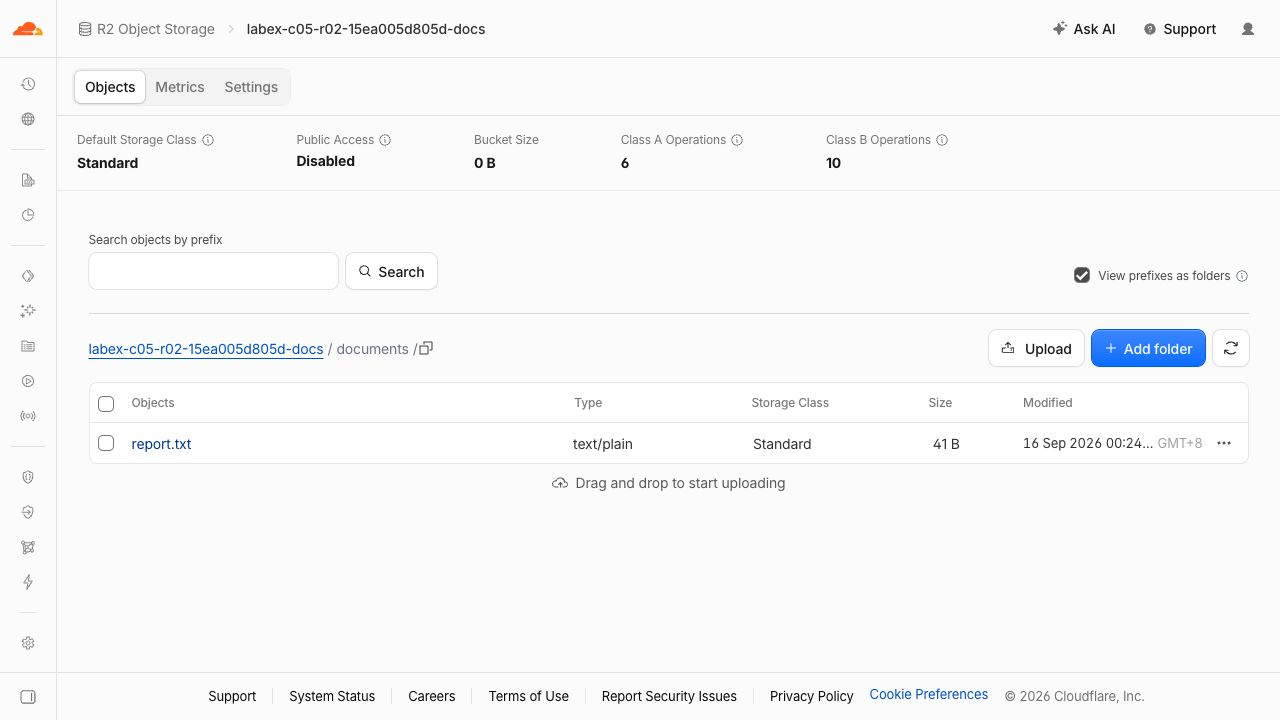
Task: Open the shield arrow icon in sidebar
Action: [x=28, y=512]
